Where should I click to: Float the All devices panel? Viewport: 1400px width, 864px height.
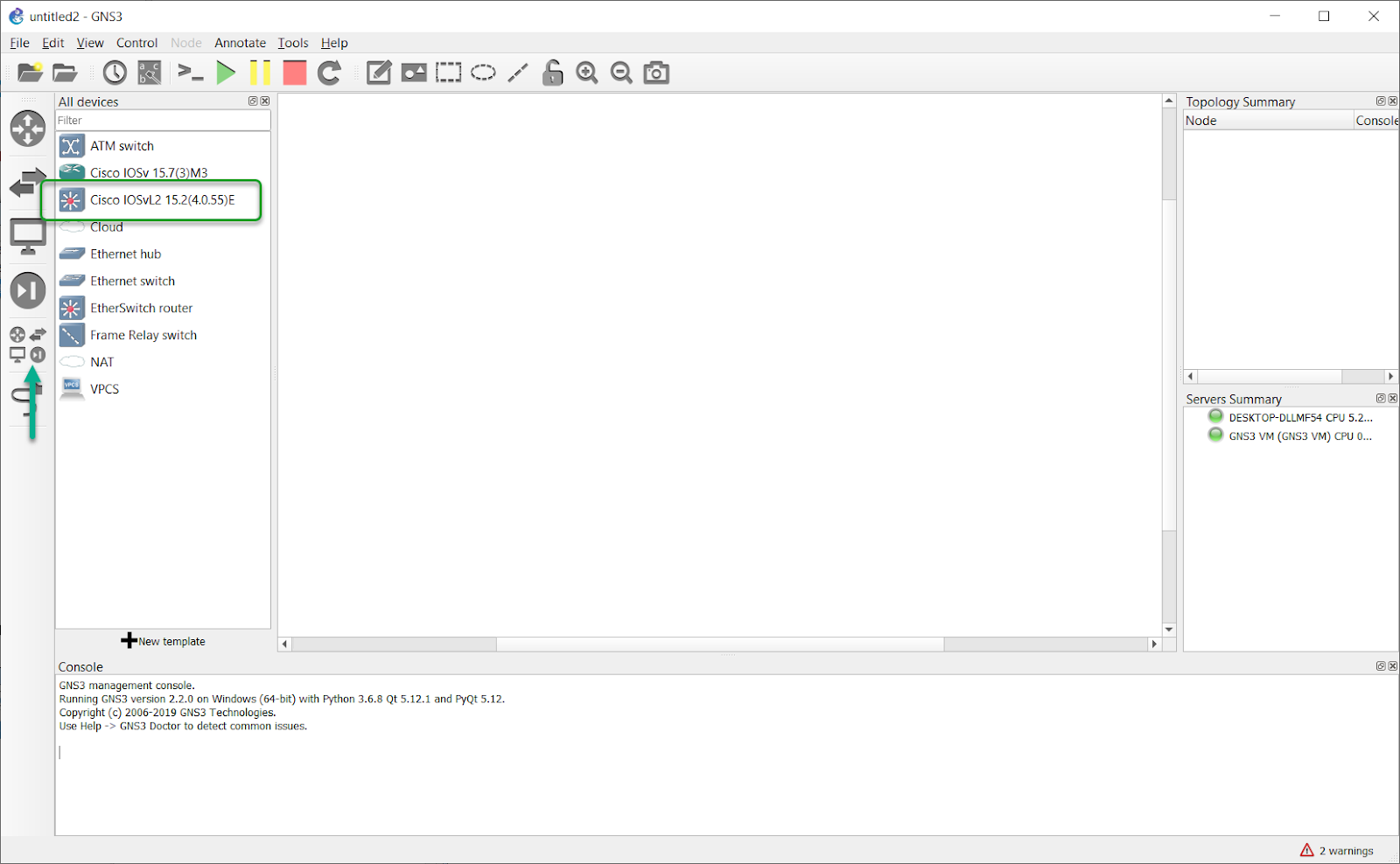click(253, 101)
